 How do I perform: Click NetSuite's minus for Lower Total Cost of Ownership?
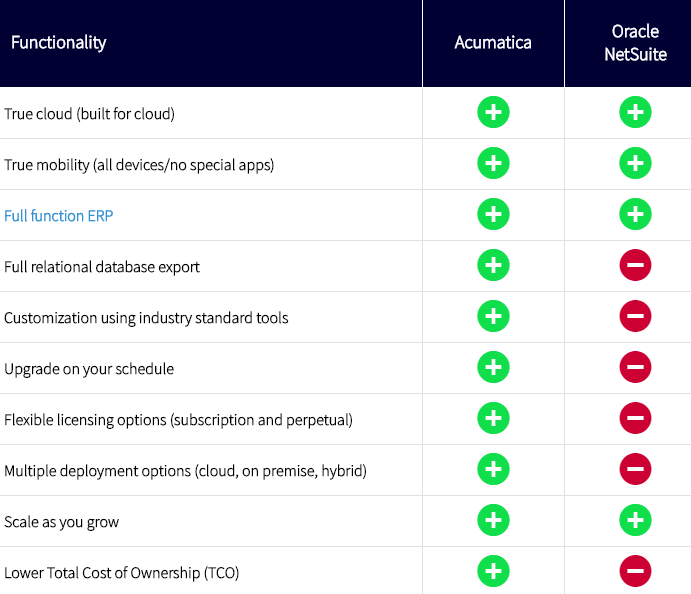click(635, 572)
